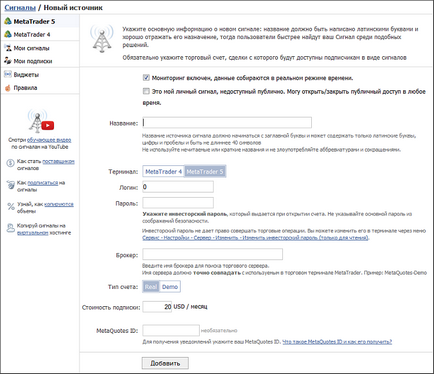
Task: Click the Мои сигналы icon
Action: (8, 48)
